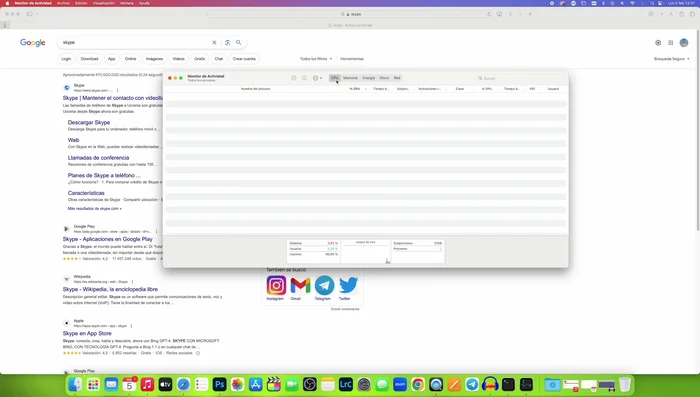Open the Ayuda menu

[144, 3]
